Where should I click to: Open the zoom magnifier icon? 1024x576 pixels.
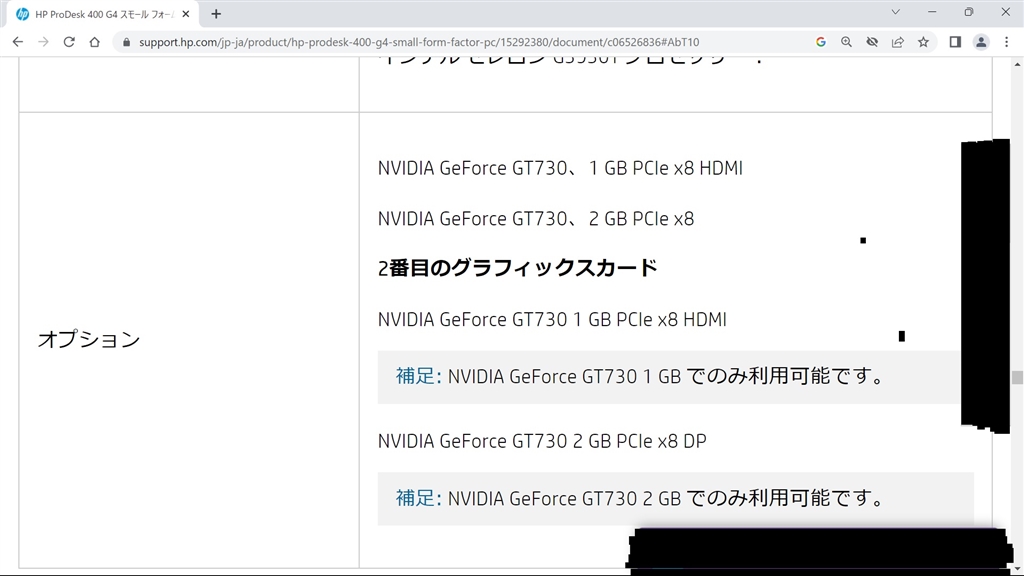(x=846, y=42)
